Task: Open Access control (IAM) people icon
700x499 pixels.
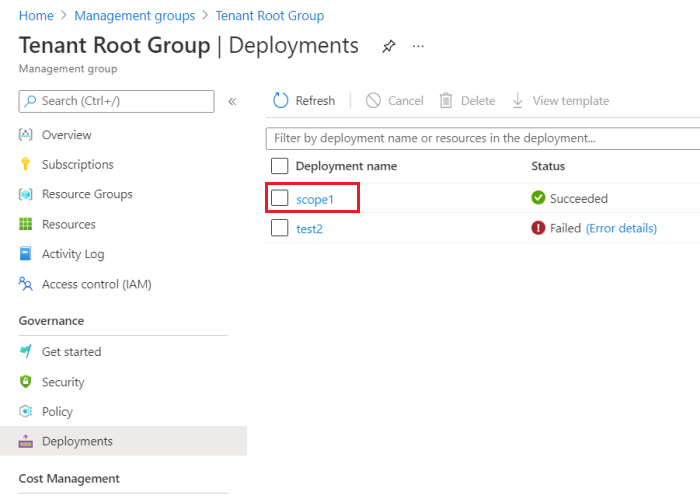Action: [x=26, y=284]
